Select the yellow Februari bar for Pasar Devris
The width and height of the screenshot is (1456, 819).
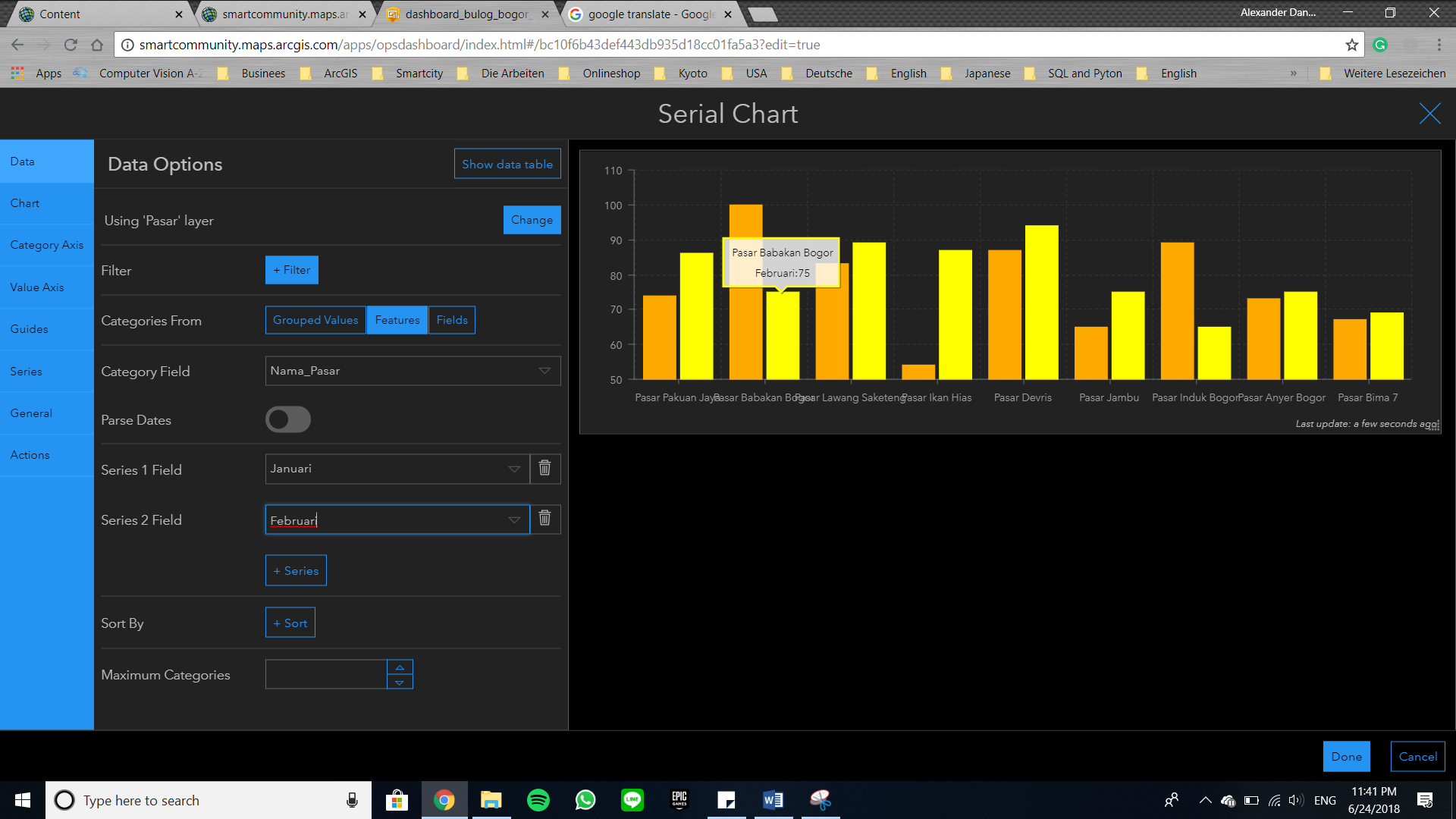pos(1041,302)
